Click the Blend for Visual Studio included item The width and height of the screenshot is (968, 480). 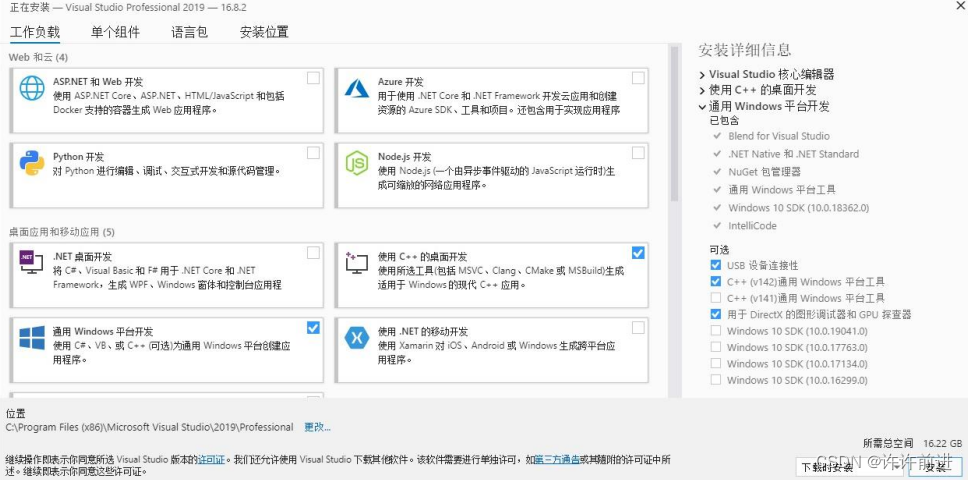point(778,136)
